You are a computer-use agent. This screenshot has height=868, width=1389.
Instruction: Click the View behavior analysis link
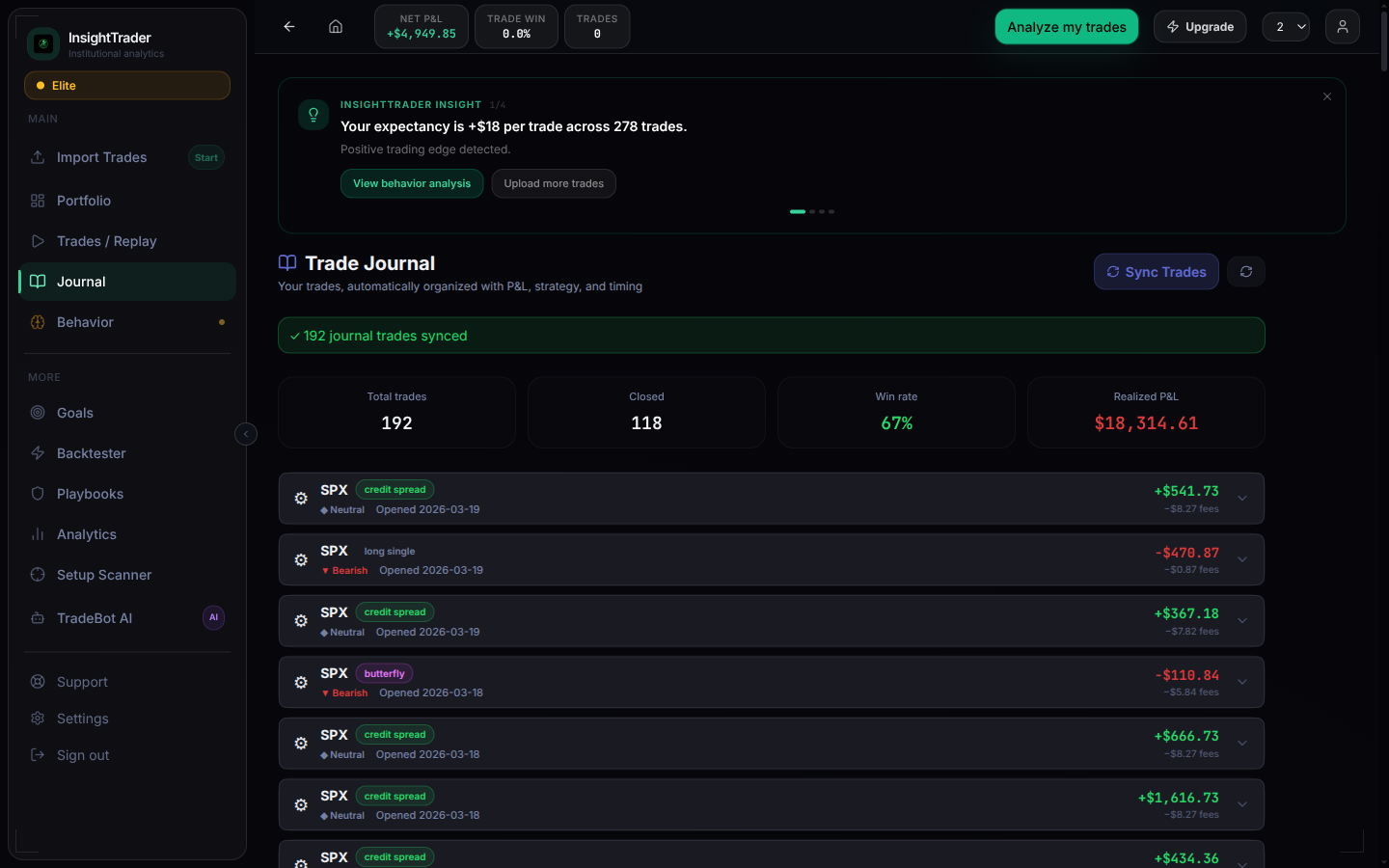(412, 183)
